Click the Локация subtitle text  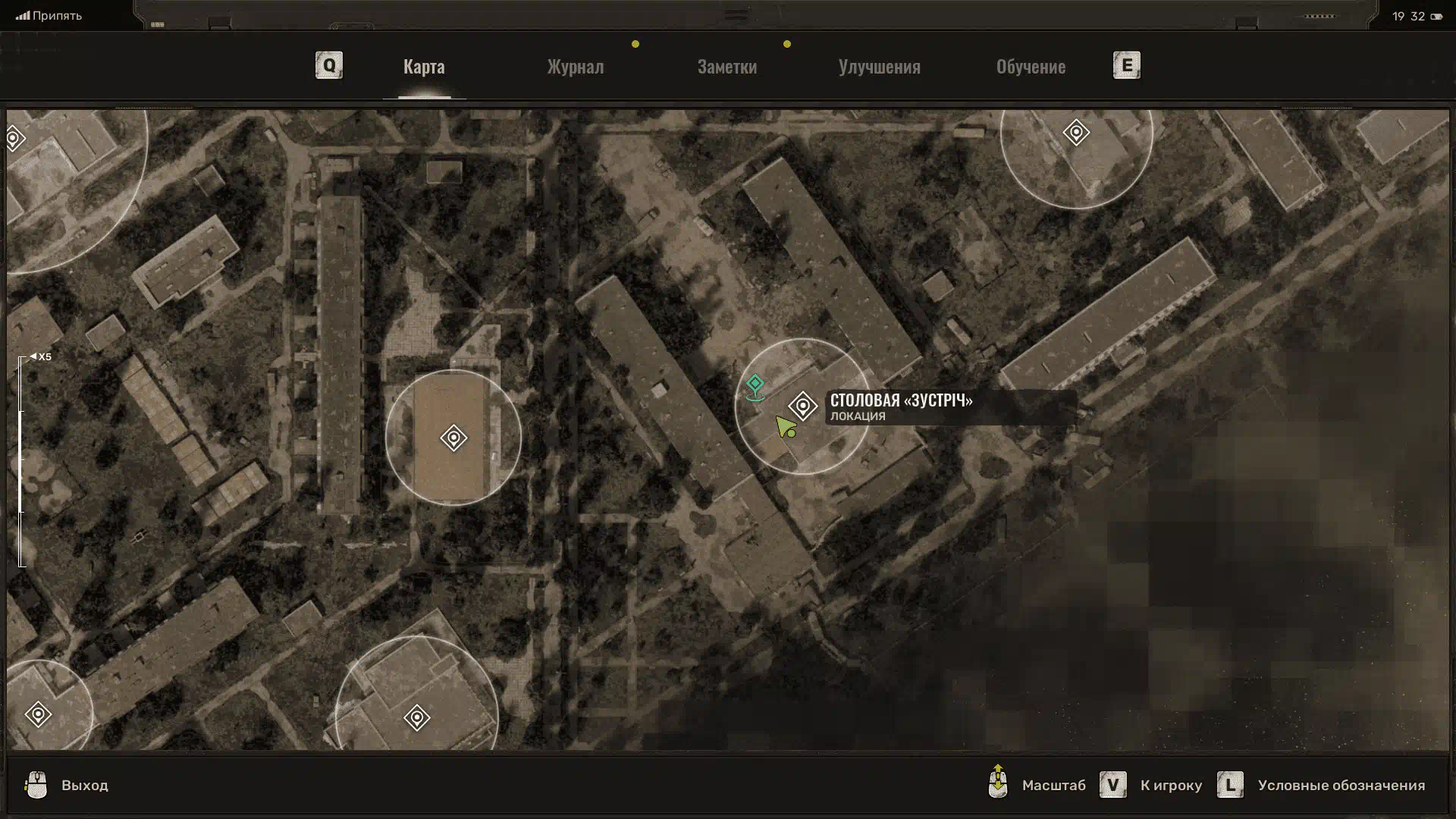tap(858, 416)
